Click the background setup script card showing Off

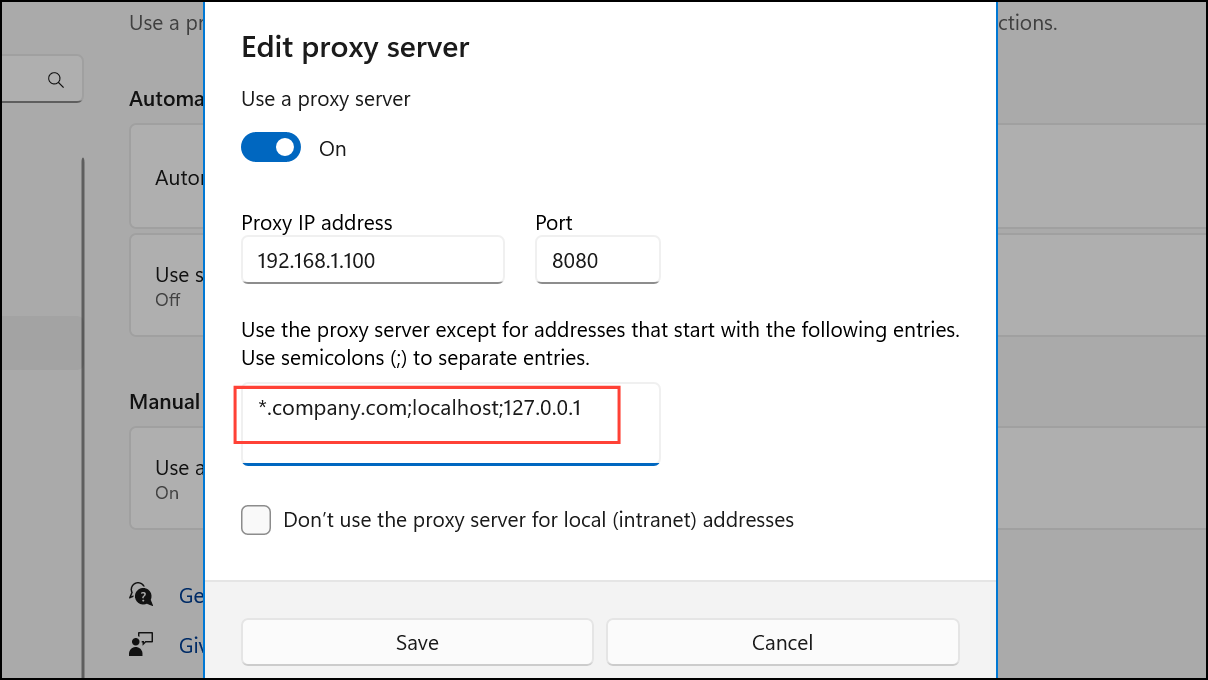pos(167,285)
